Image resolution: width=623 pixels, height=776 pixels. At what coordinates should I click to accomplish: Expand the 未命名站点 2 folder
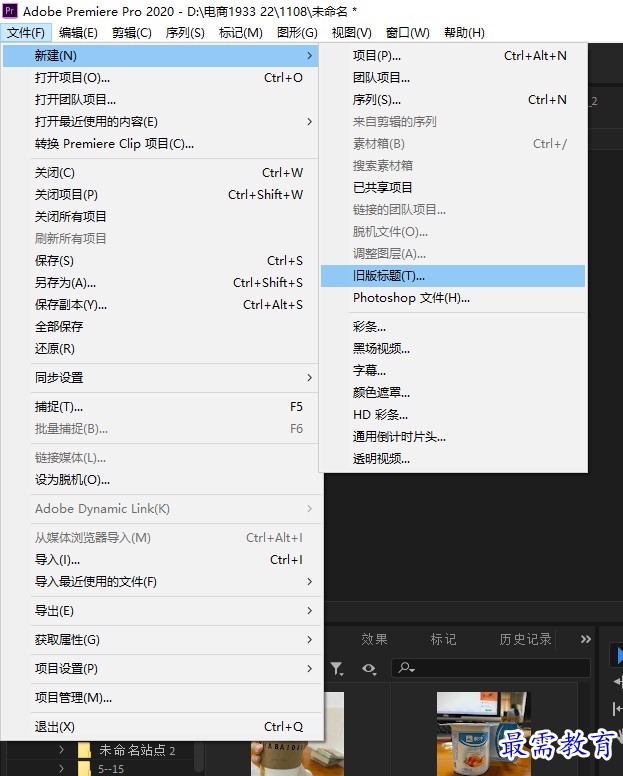[61, 749]
